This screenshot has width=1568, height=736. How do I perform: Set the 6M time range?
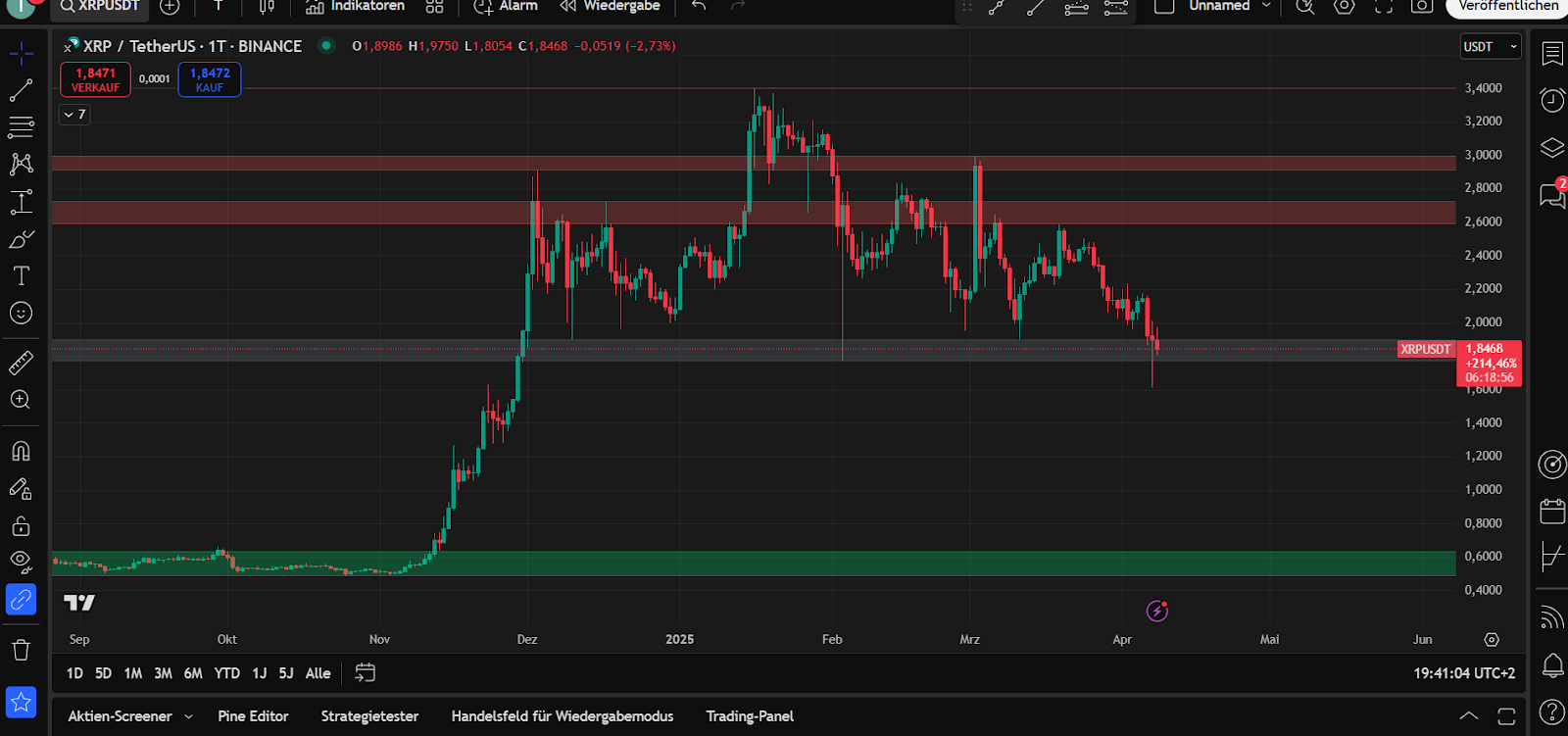193,673
